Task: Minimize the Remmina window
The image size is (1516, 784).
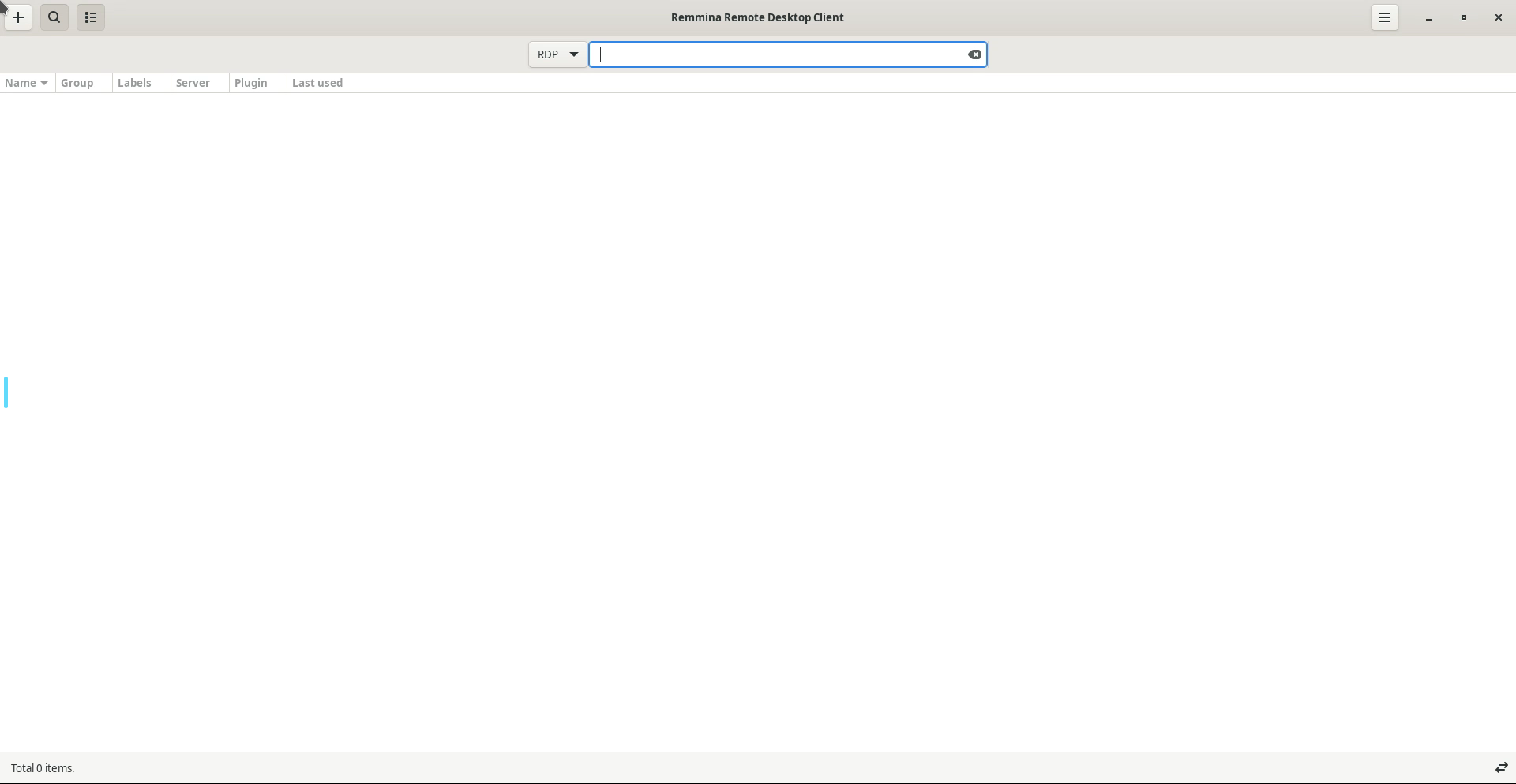Action: click(x=1429, y=17)
